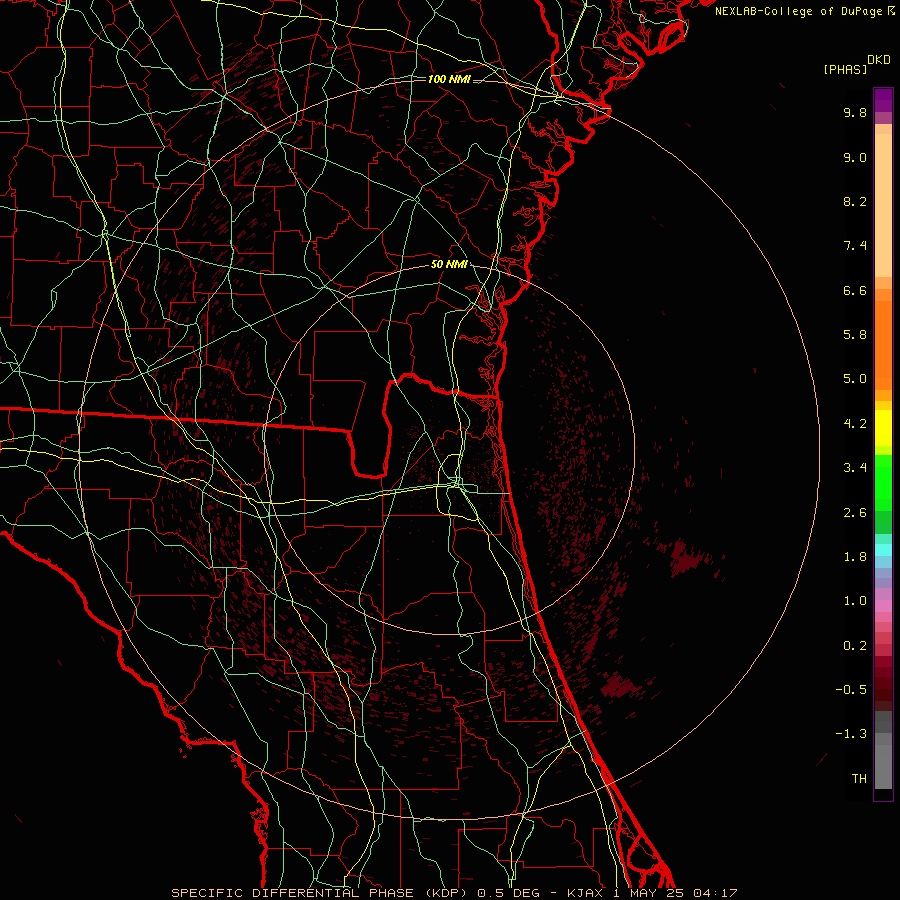Click the pink color scale segment
Viewport: 900px width, 900px height.
pos(883,606)
